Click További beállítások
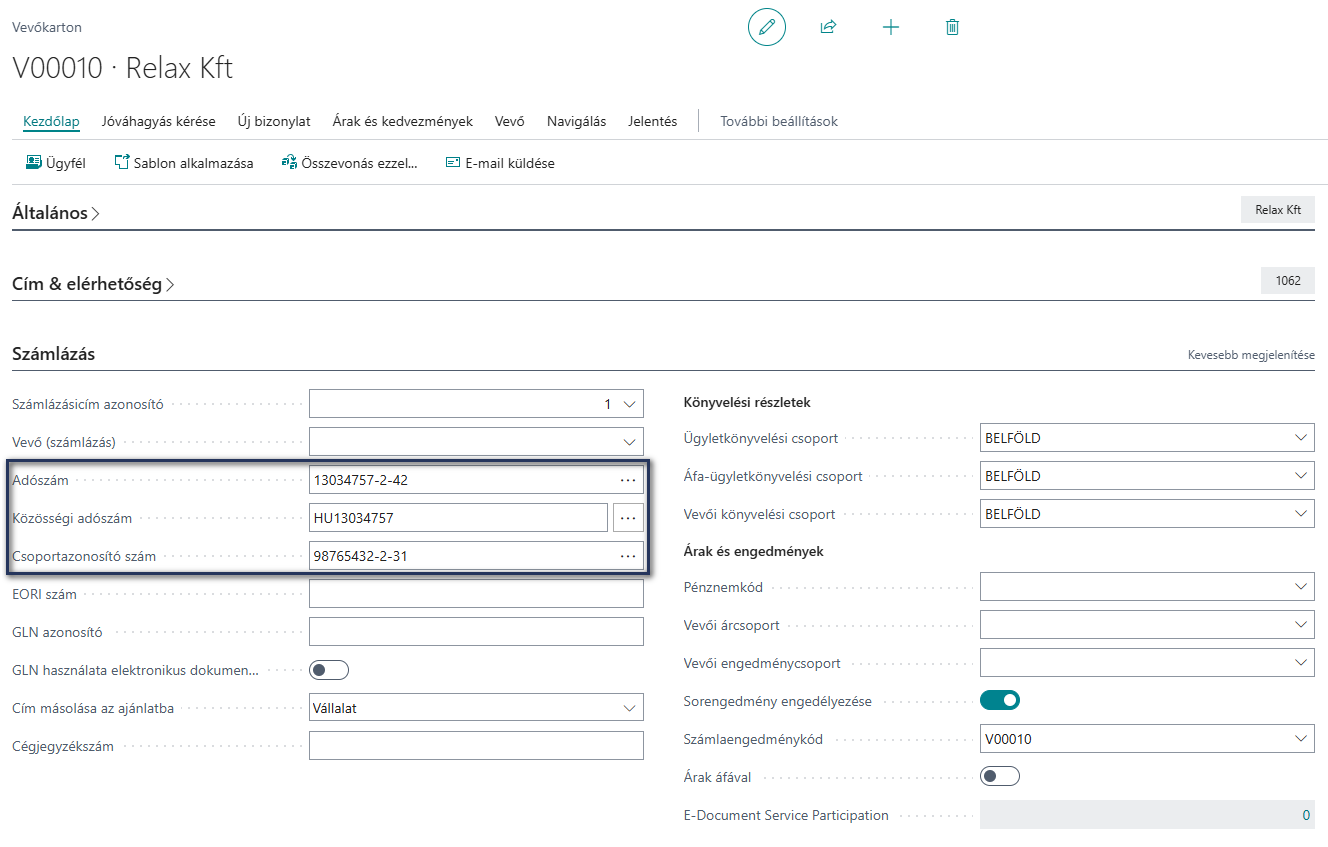The width and height of the screenshot is (1328, 847). pos(779,122)
